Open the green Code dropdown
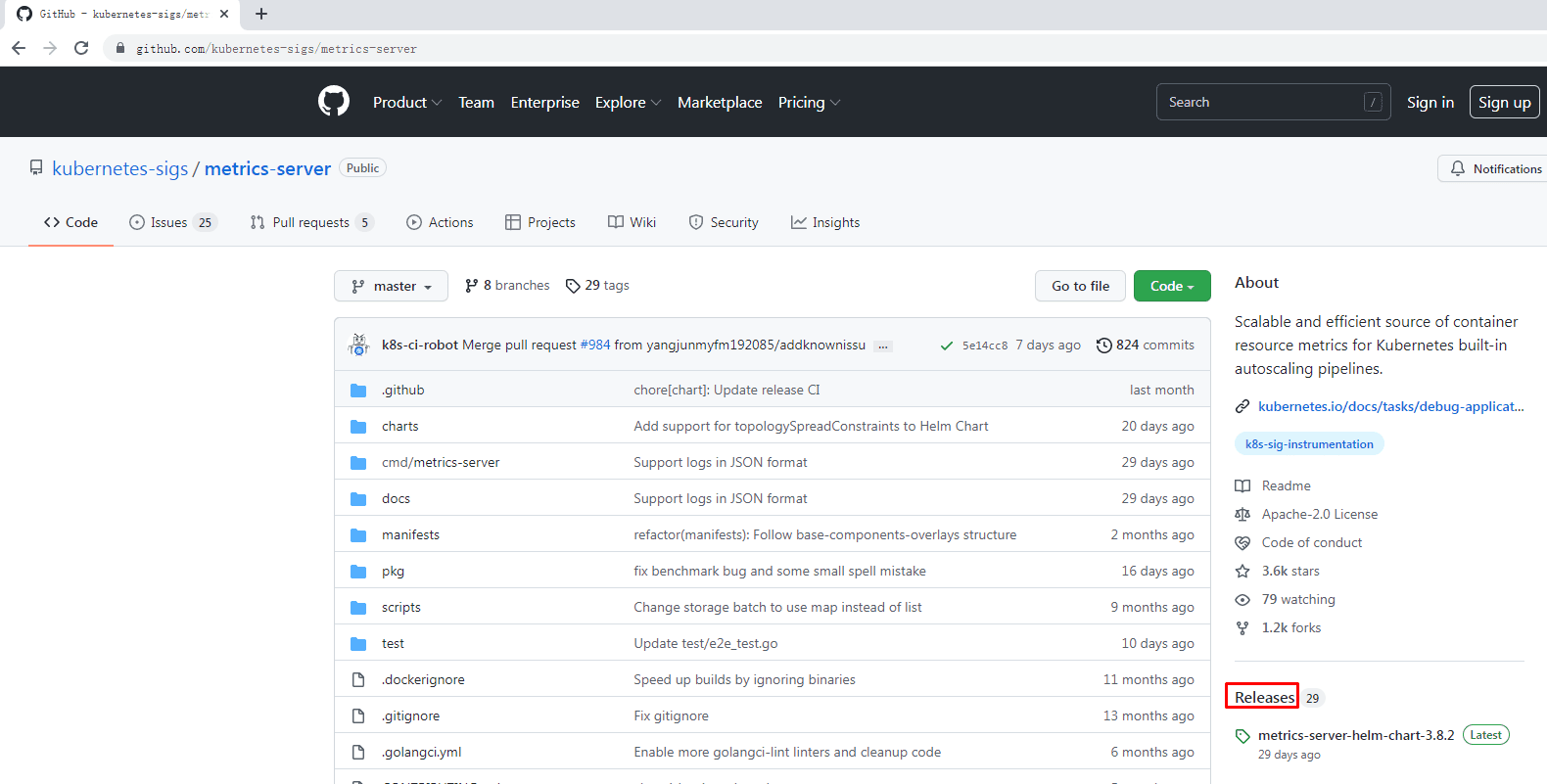The height and width of the screenshot is (784, 1547). [x=1172, y=286]
